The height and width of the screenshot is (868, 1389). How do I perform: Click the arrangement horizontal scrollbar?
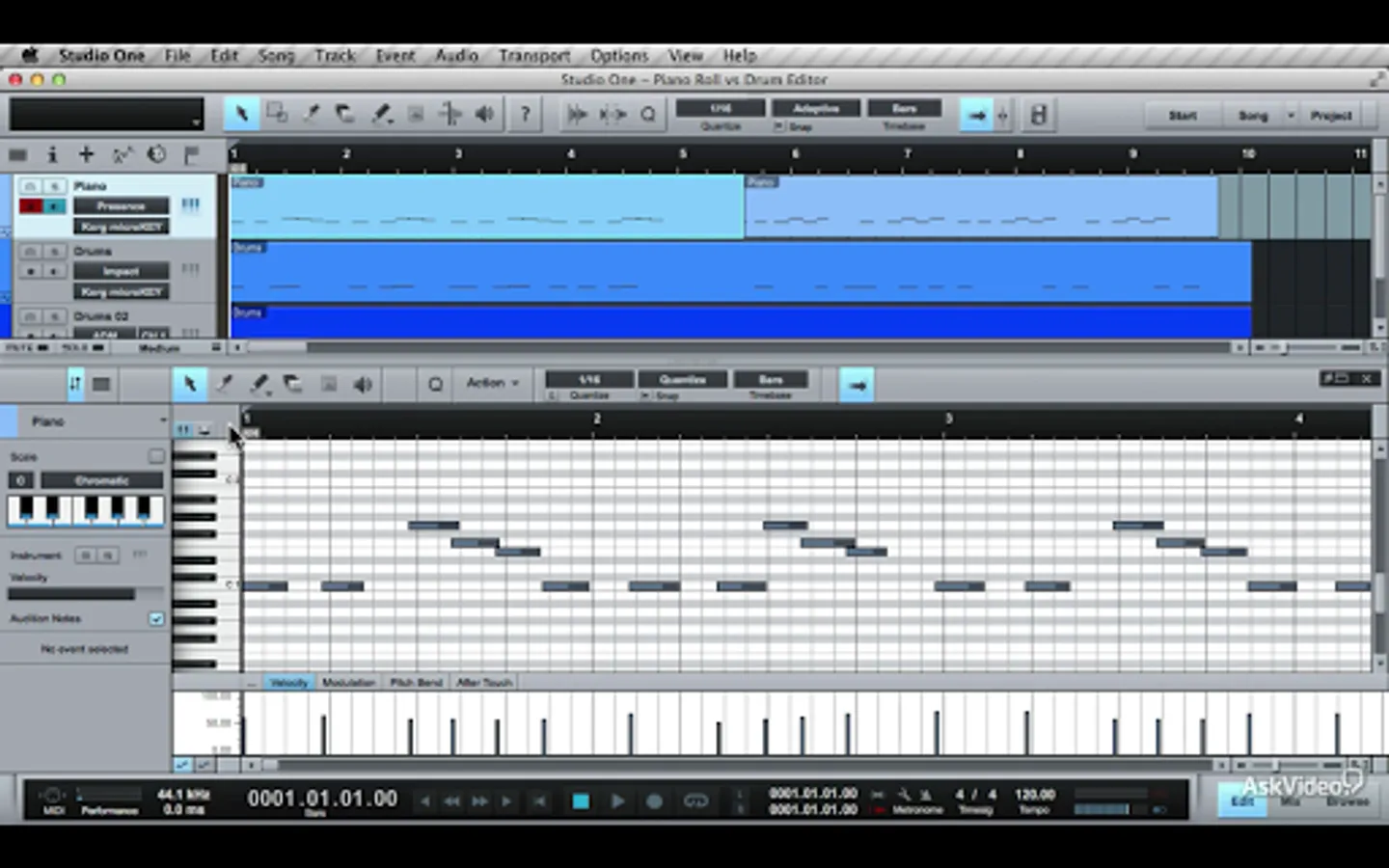740,347
